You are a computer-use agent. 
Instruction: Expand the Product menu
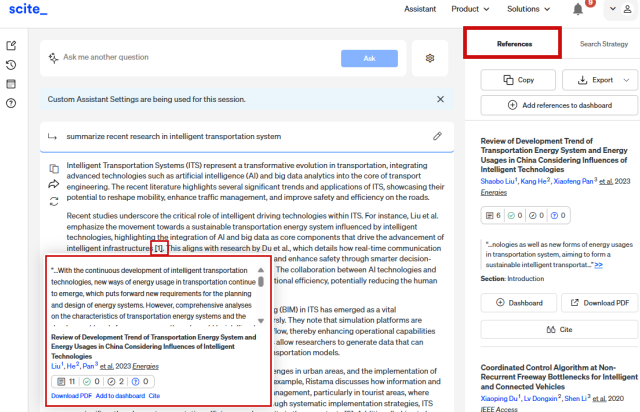(470, 9)
